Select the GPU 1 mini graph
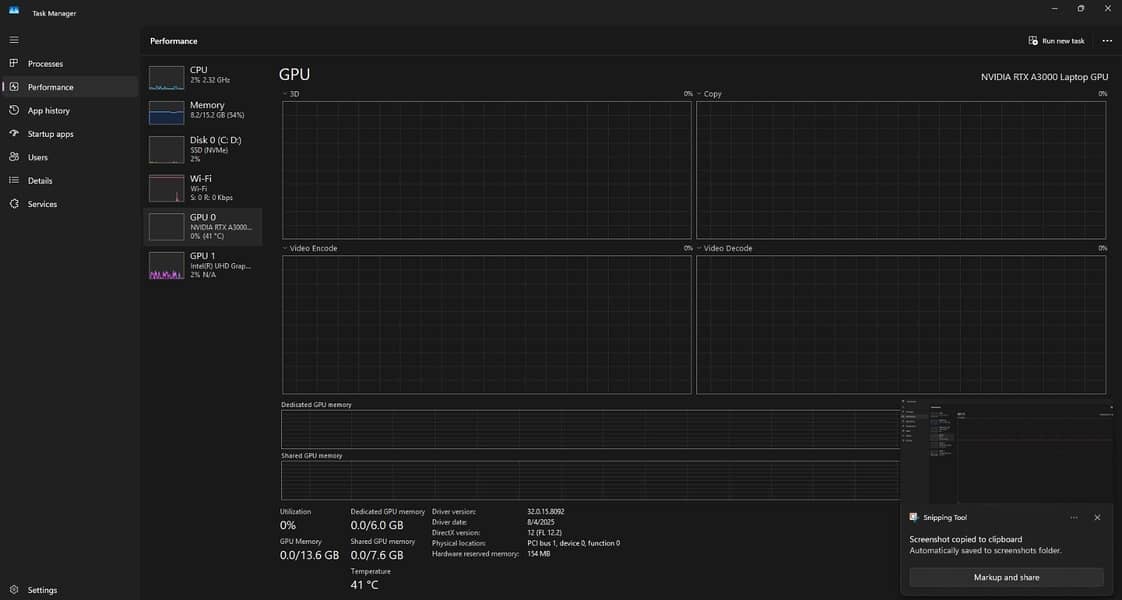 [166, 265]
